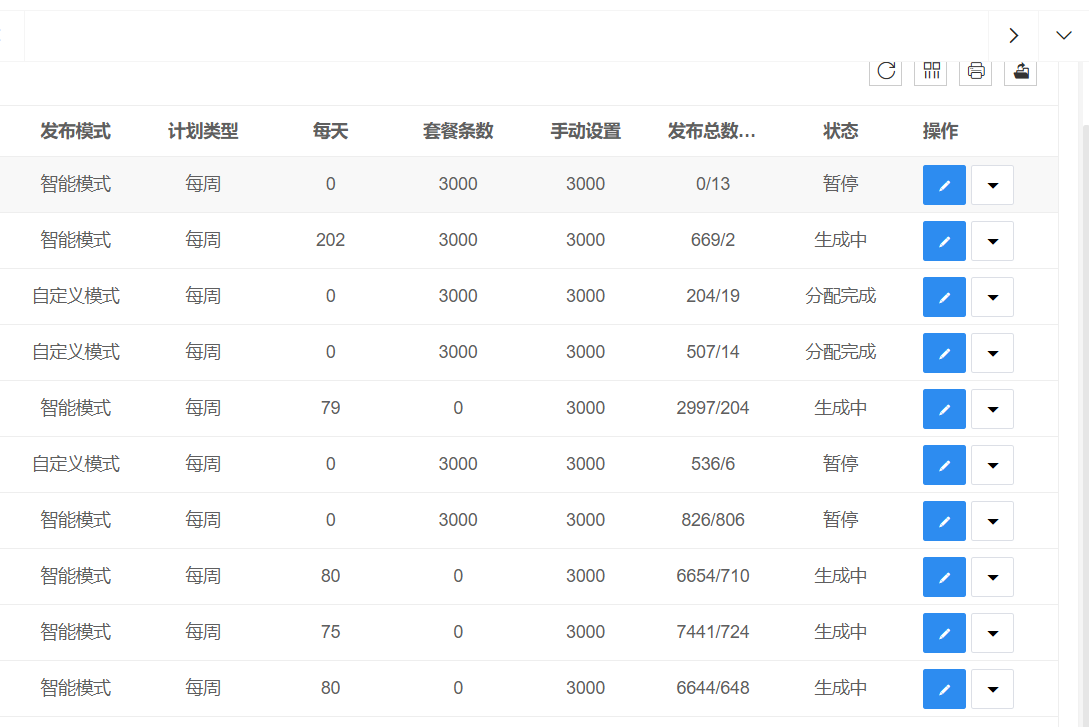Select the 6654/710 publish total cell
This screenshot has height=727, width=1089.
click(x=713, y=576)
